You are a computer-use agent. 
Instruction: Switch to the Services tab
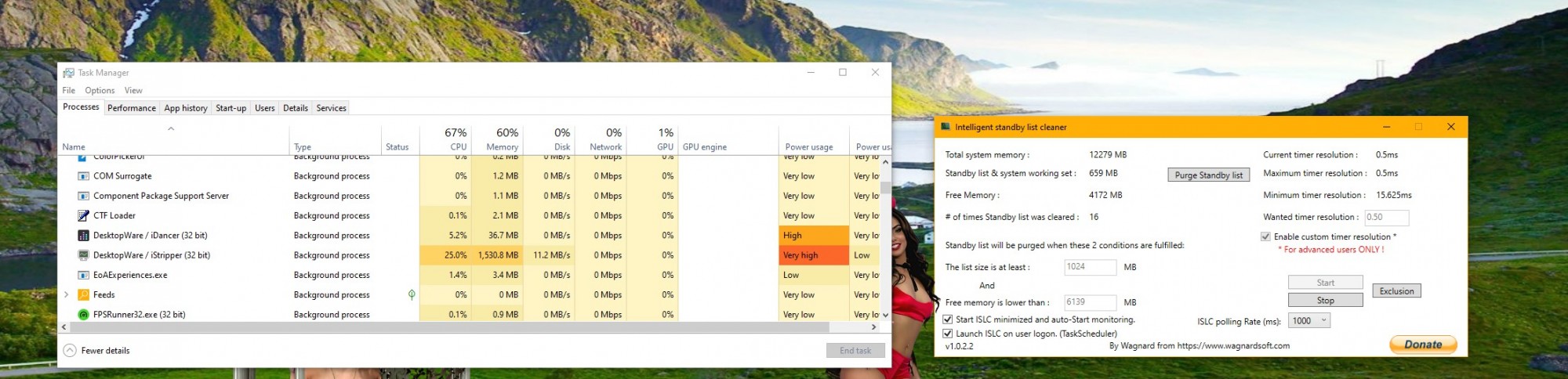click(x=331, y=108)
